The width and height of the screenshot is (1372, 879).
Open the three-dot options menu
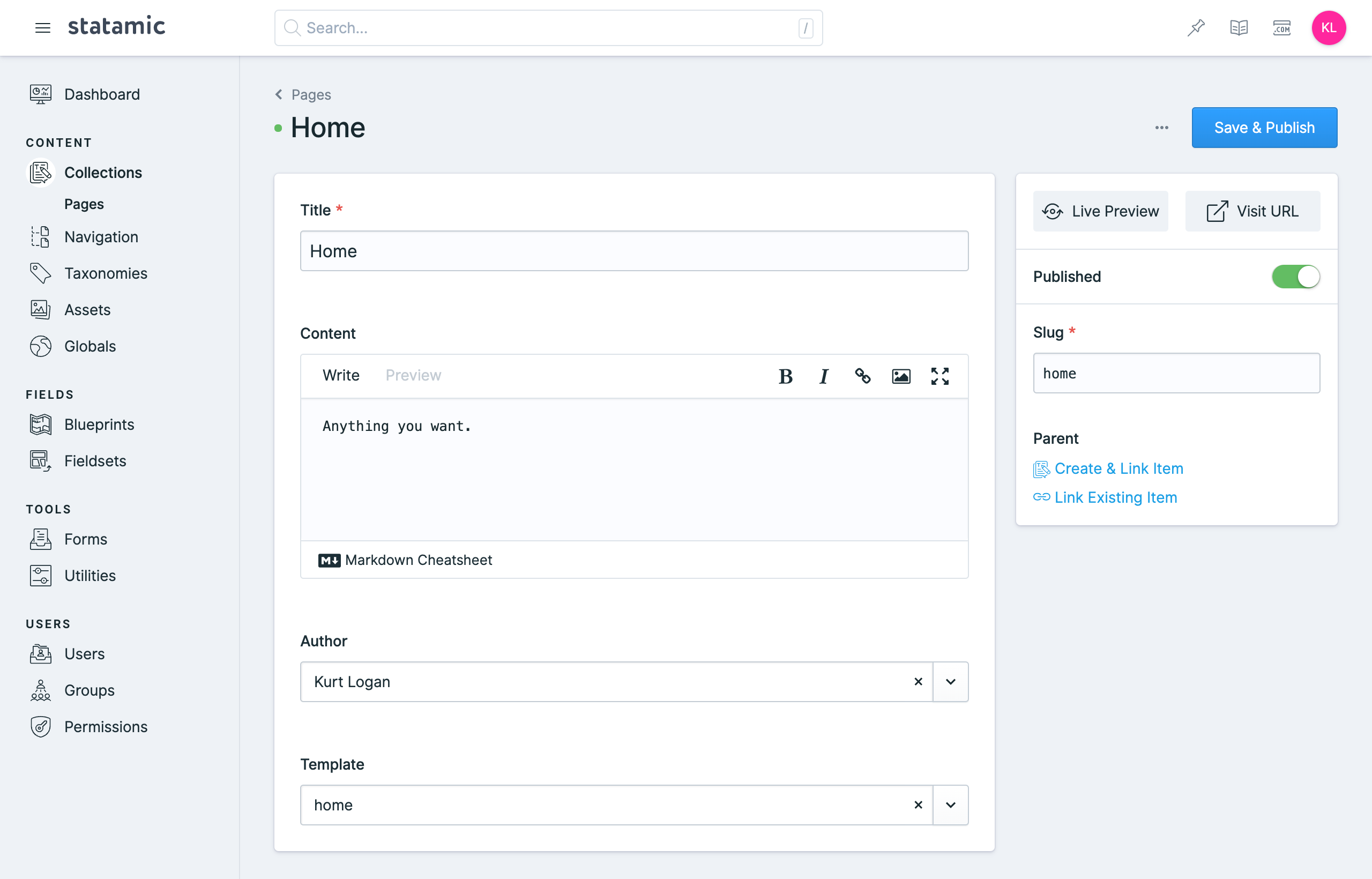[1162, 128]
